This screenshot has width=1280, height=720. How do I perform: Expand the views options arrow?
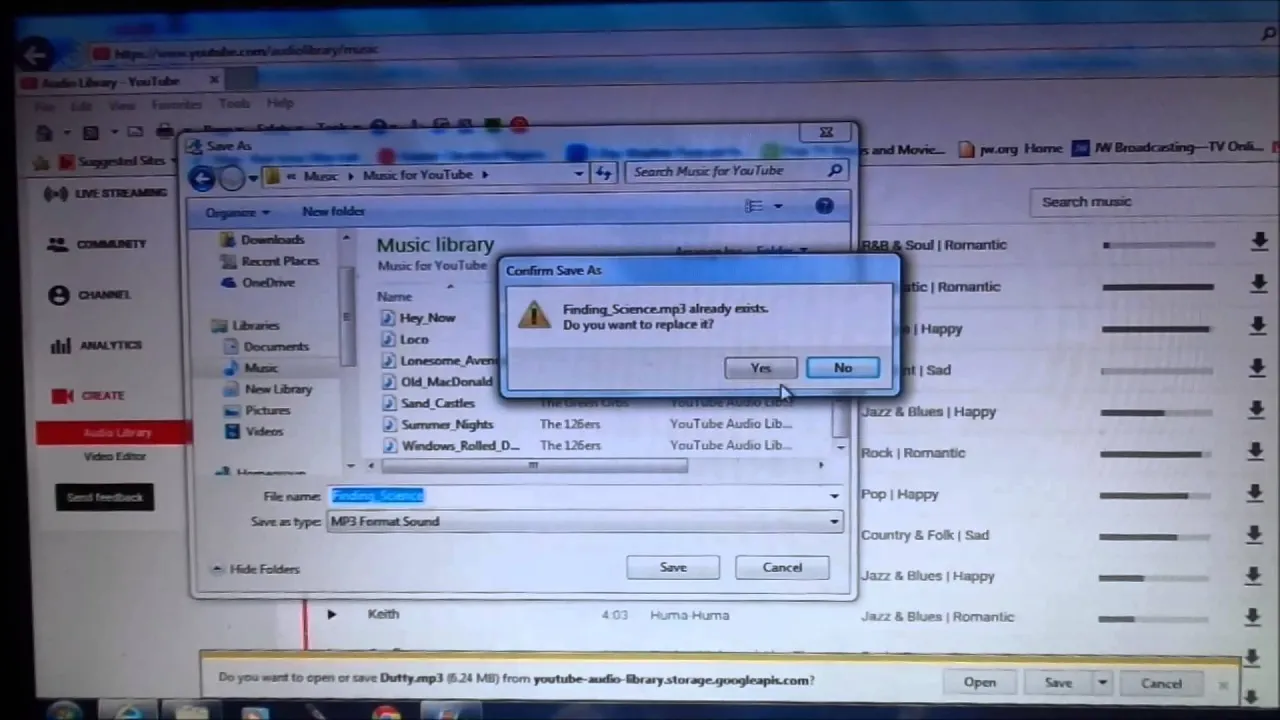click(778, 207)
